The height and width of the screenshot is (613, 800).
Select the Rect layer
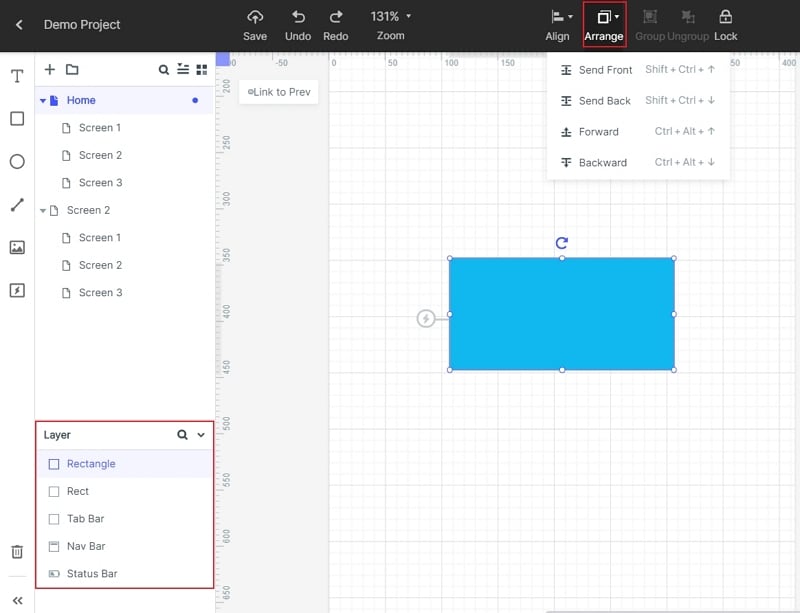(x=124, y=491)
